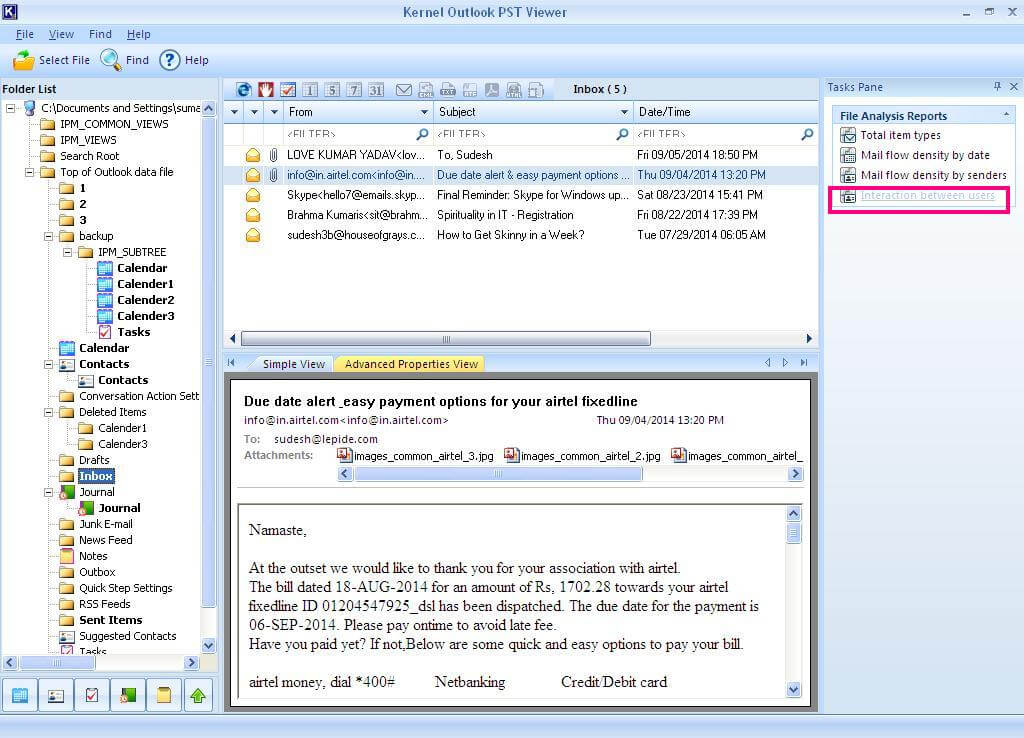Click the last document icon after HTML

pyautogui.click(x=536, y=89)
